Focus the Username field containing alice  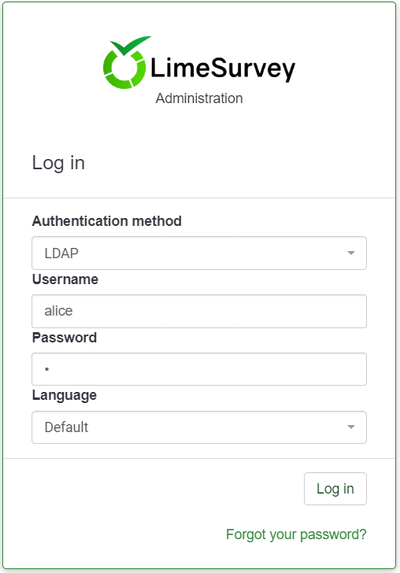199,311
